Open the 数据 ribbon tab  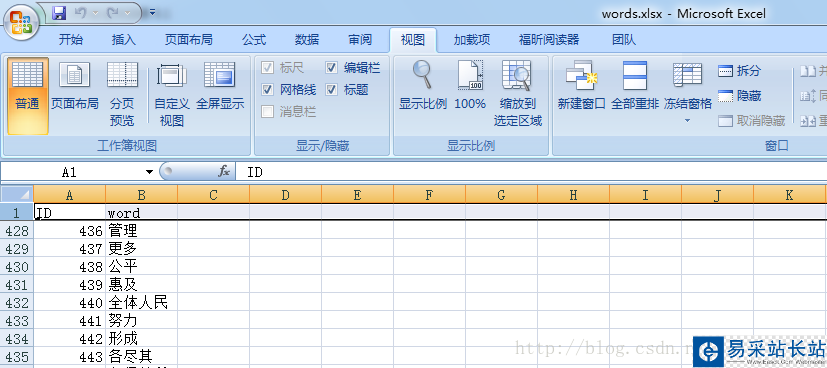point(307,40)
